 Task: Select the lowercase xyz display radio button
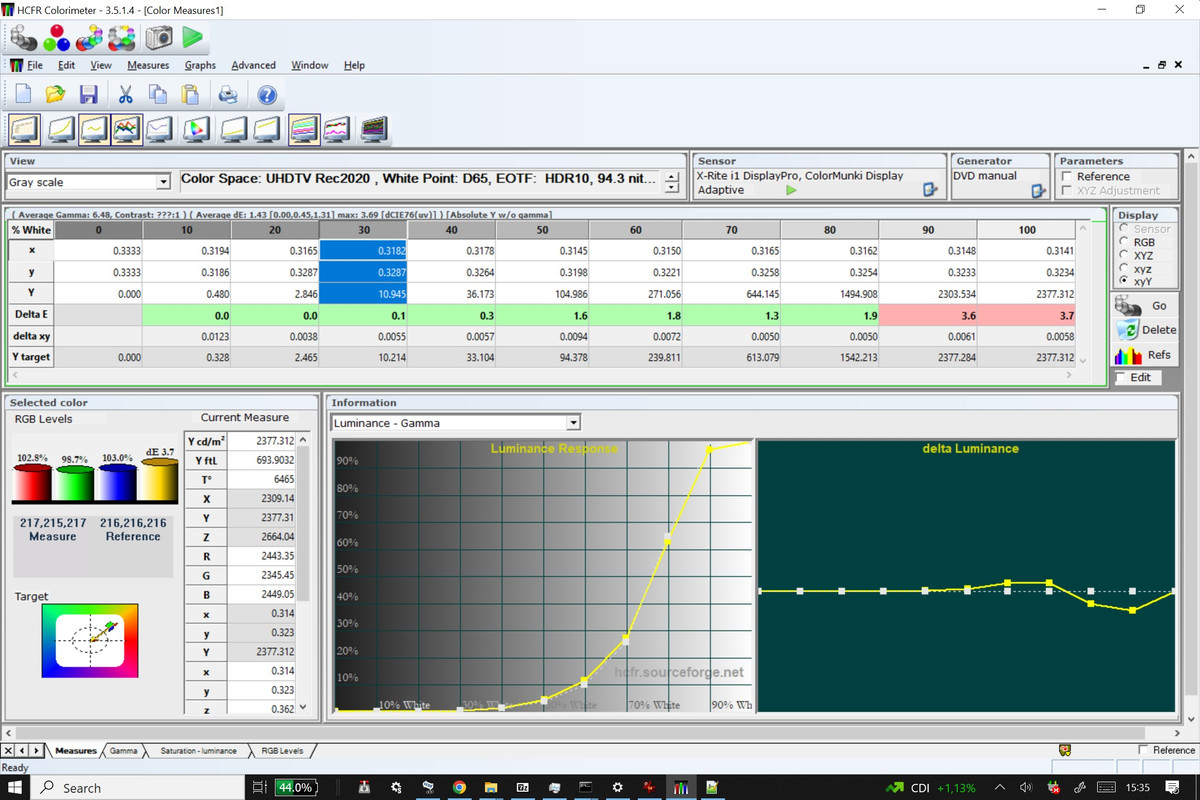click(x=1124, y=268)
